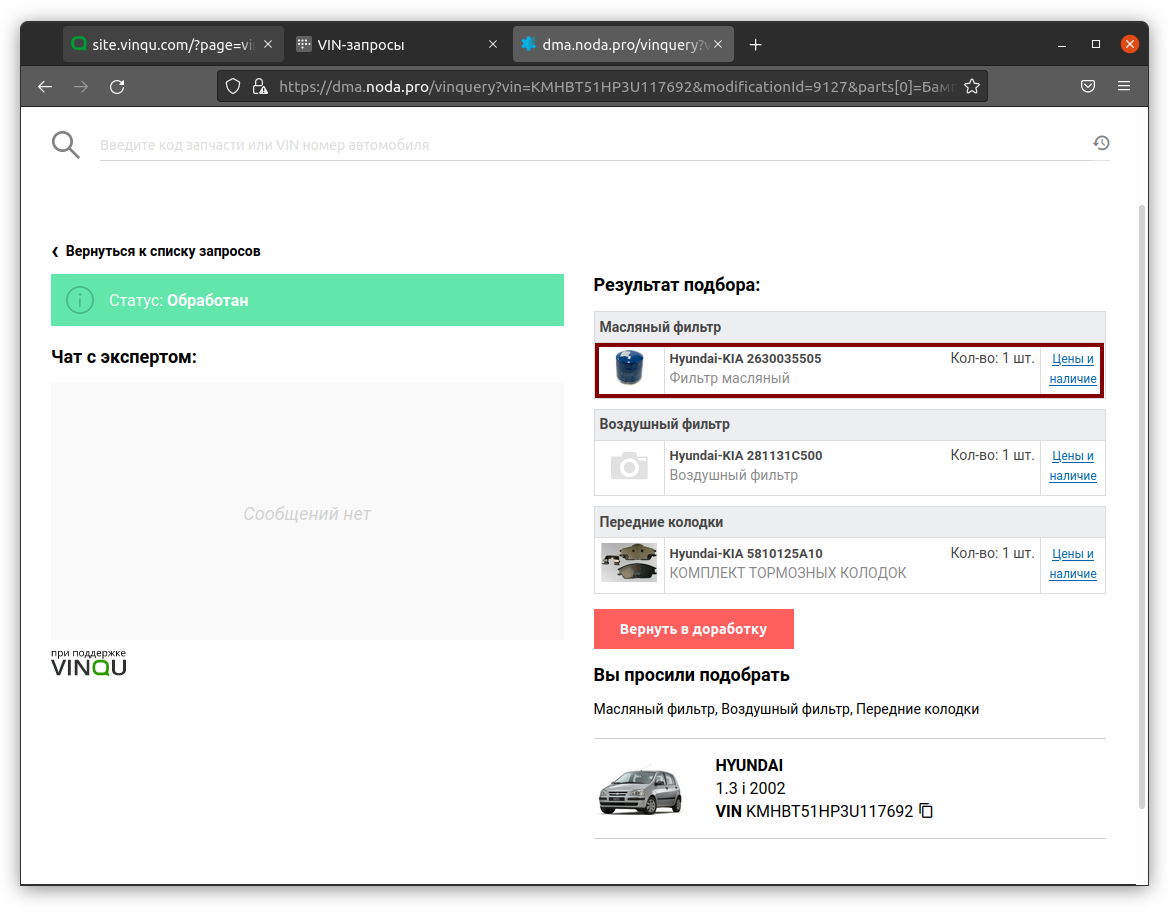Click the status info circle icon

click(80, 300)
